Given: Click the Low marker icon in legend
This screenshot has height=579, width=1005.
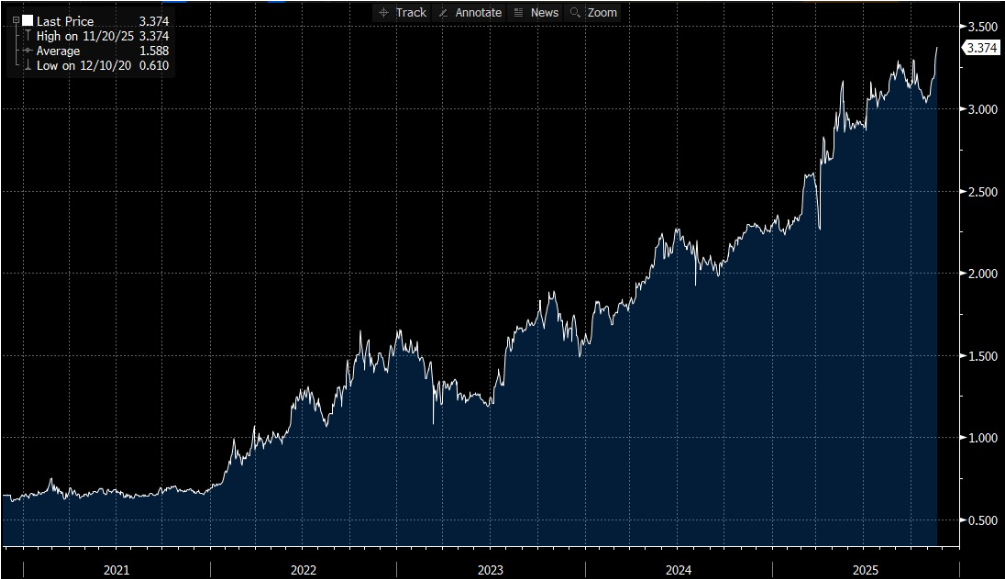Looking at the screenshot, I should tap(26, 66).
